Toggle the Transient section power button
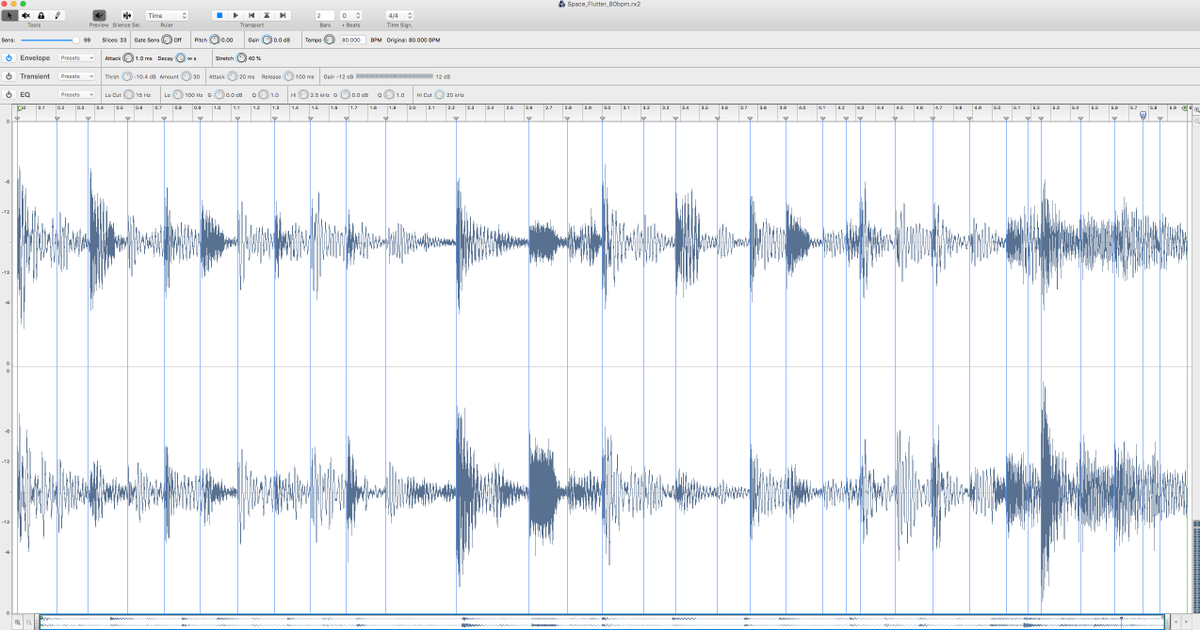The image size is (1200, 630). [8, 76]
